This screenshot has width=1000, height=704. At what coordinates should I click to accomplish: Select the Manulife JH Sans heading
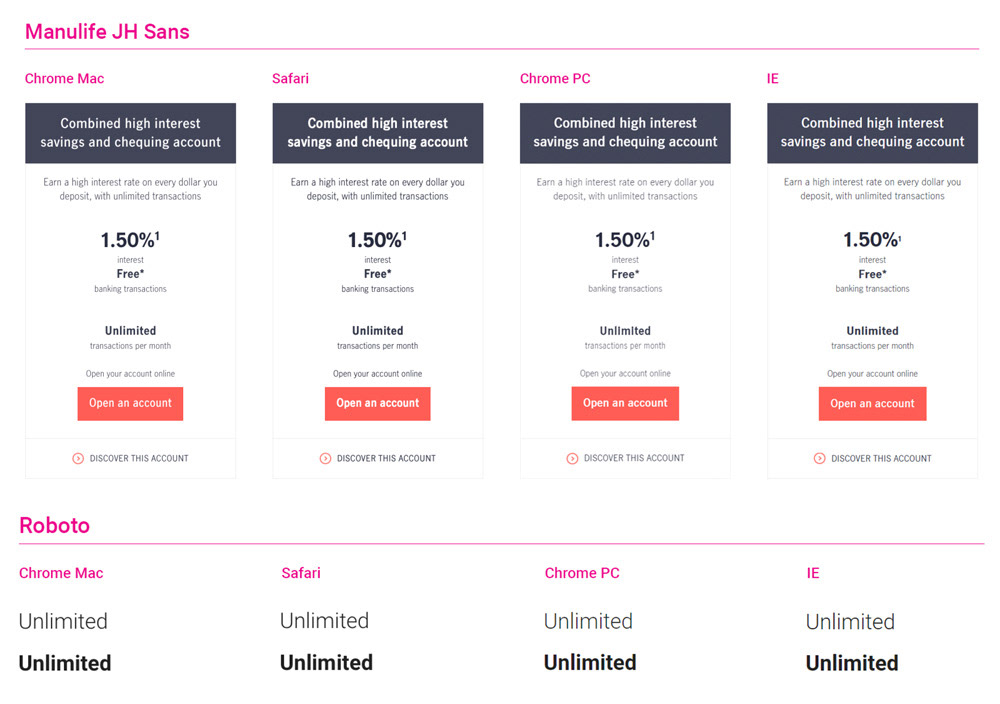pyautogui.click(x=107, y=32)
